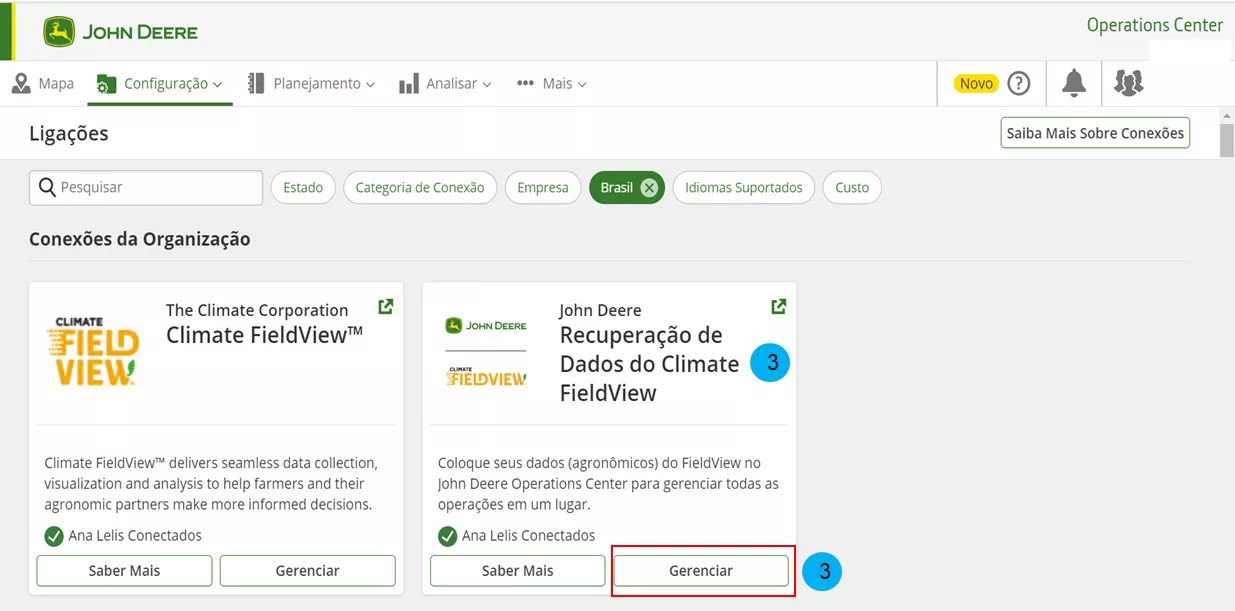The height and width of the screenshot is (611, 1235).
Task: Click the John Deere FieldView combined logo
Action: point(486,352)
